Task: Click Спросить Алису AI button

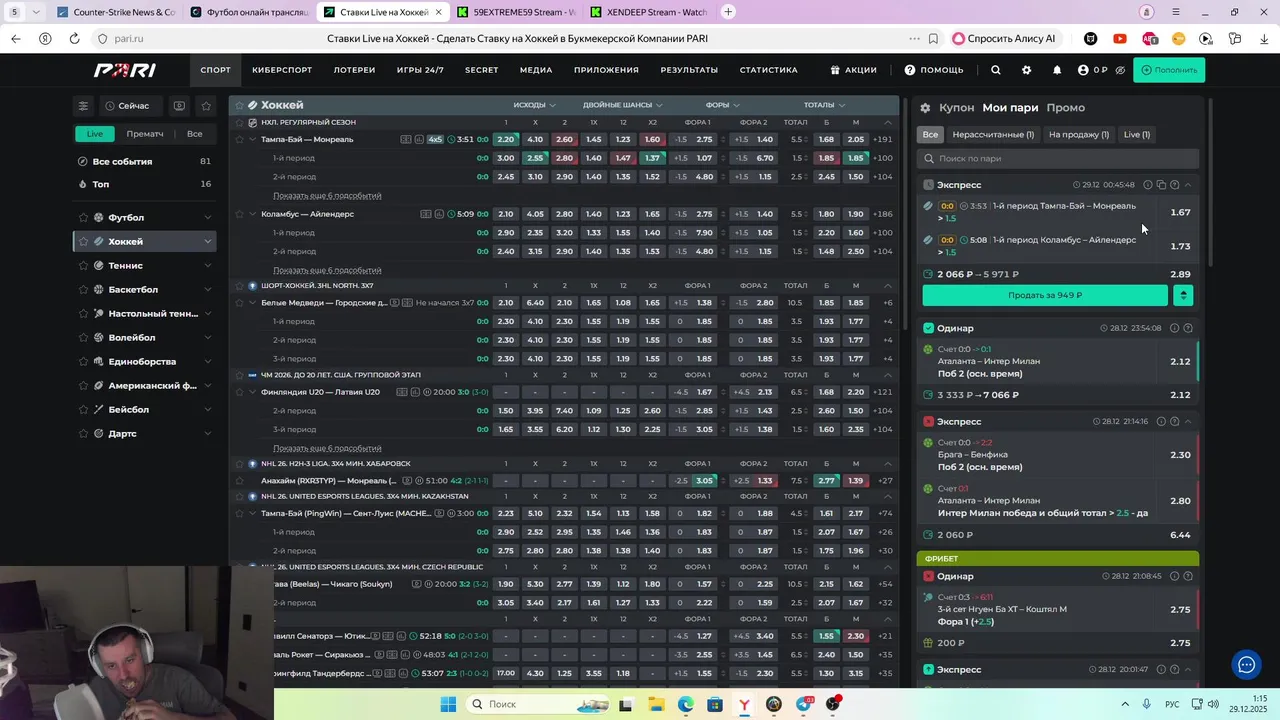Action: click(1004, 38)
